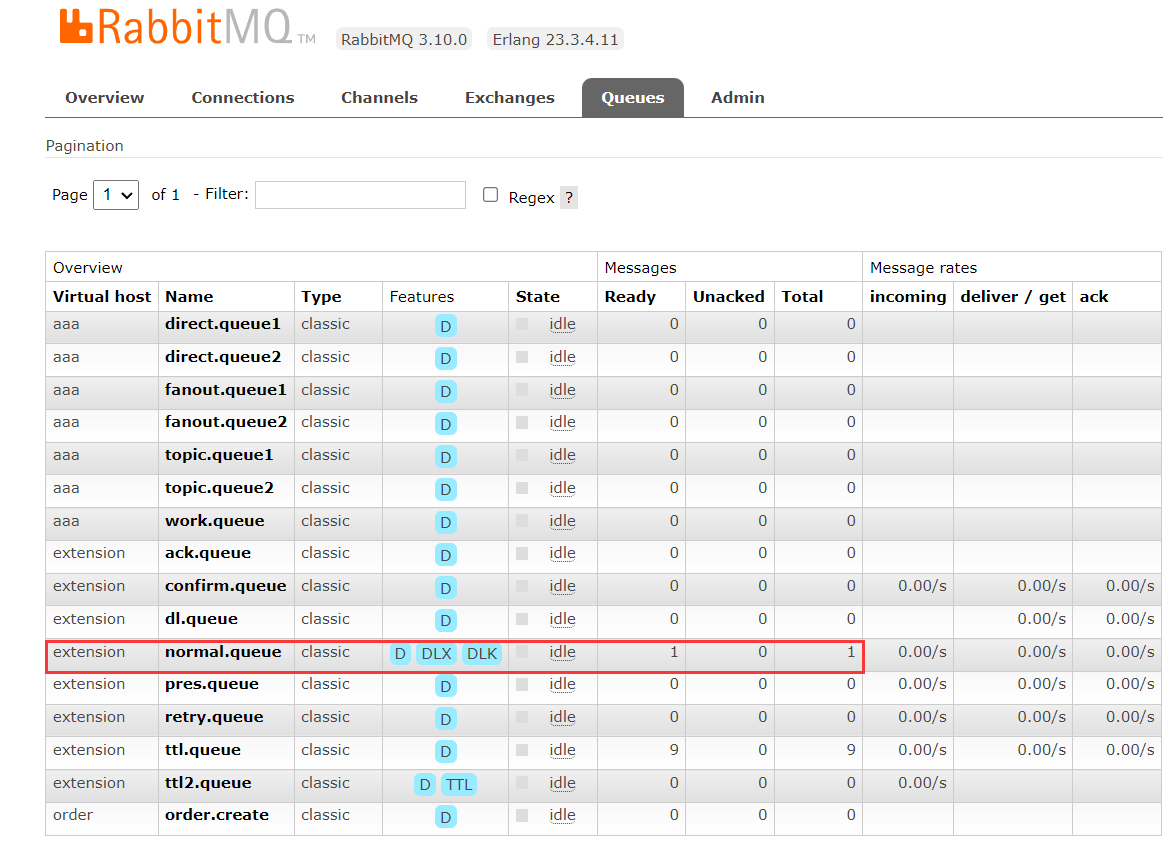Click the DLK feature badge on normal.queue
This screenshot has width=1163, height=845.
point(482,654)
